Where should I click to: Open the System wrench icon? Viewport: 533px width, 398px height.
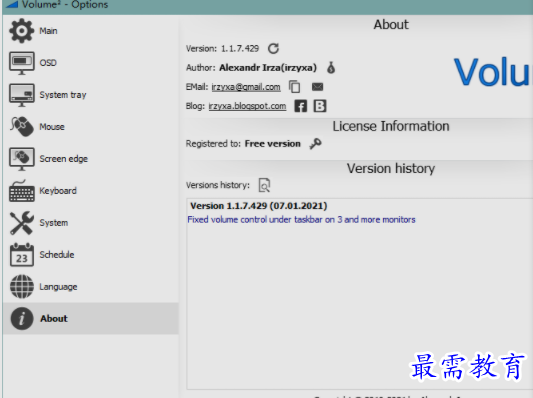21,223
